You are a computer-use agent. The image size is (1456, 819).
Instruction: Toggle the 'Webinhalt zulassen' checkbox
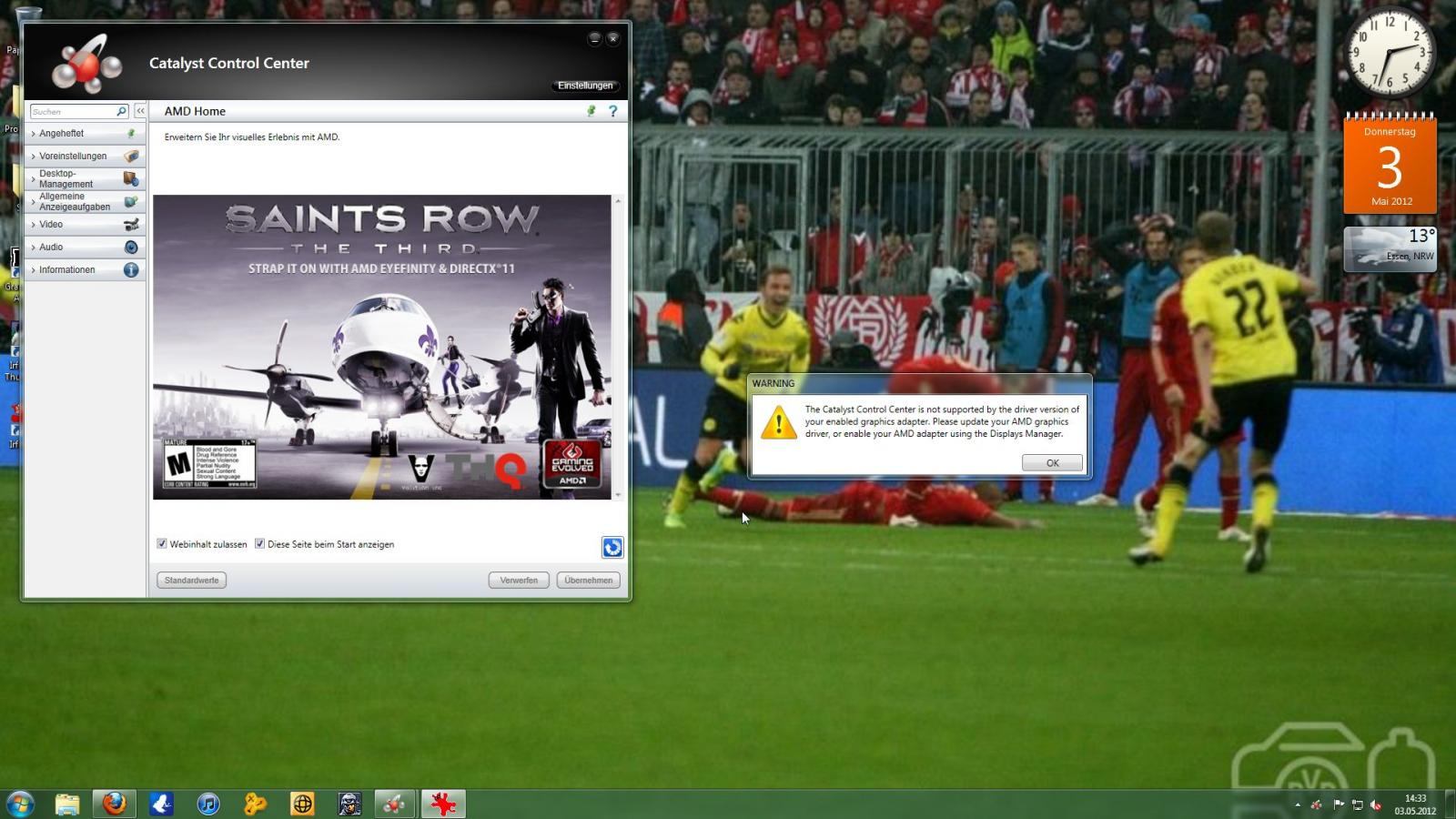coord(162,543)
